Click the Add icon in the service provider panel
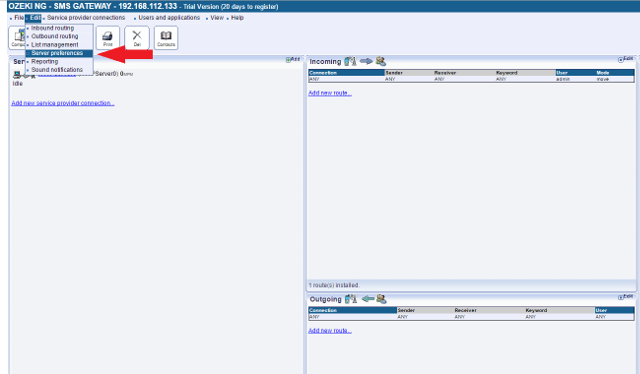Screen dimensions: 640x374 [293, 60]
